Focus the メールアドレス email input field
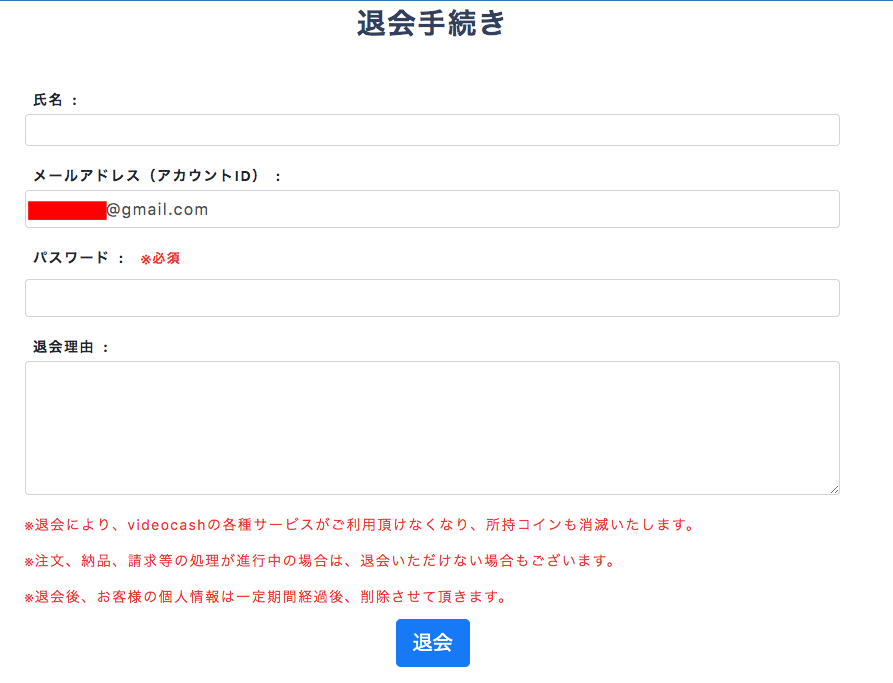Viewport: 893px width, 683px height. (432, 209)
